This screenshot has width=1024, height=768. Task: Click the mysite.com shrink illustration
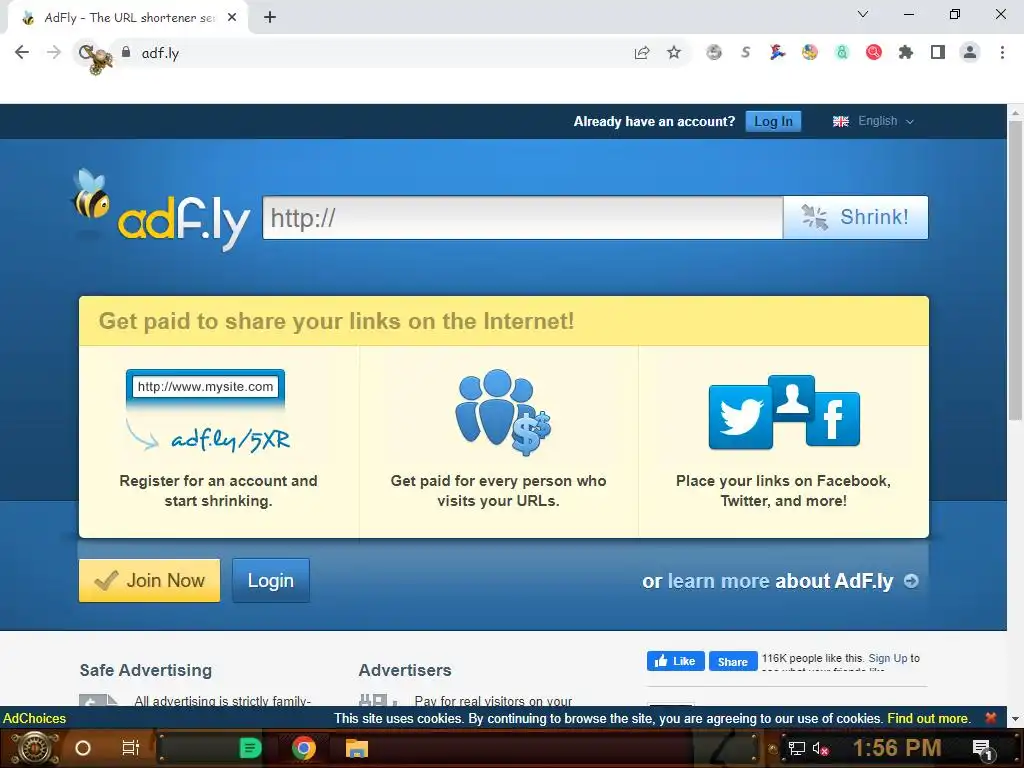(x=206, y=411)
